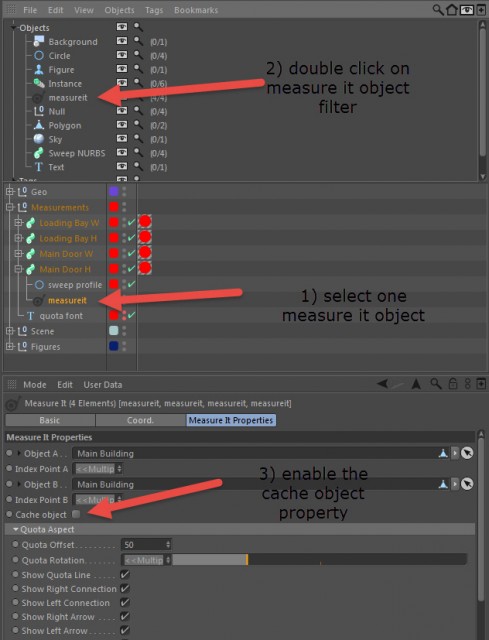Open the Mode menu in Attribute Manager

pyautogui.click(x=35, y=384)
